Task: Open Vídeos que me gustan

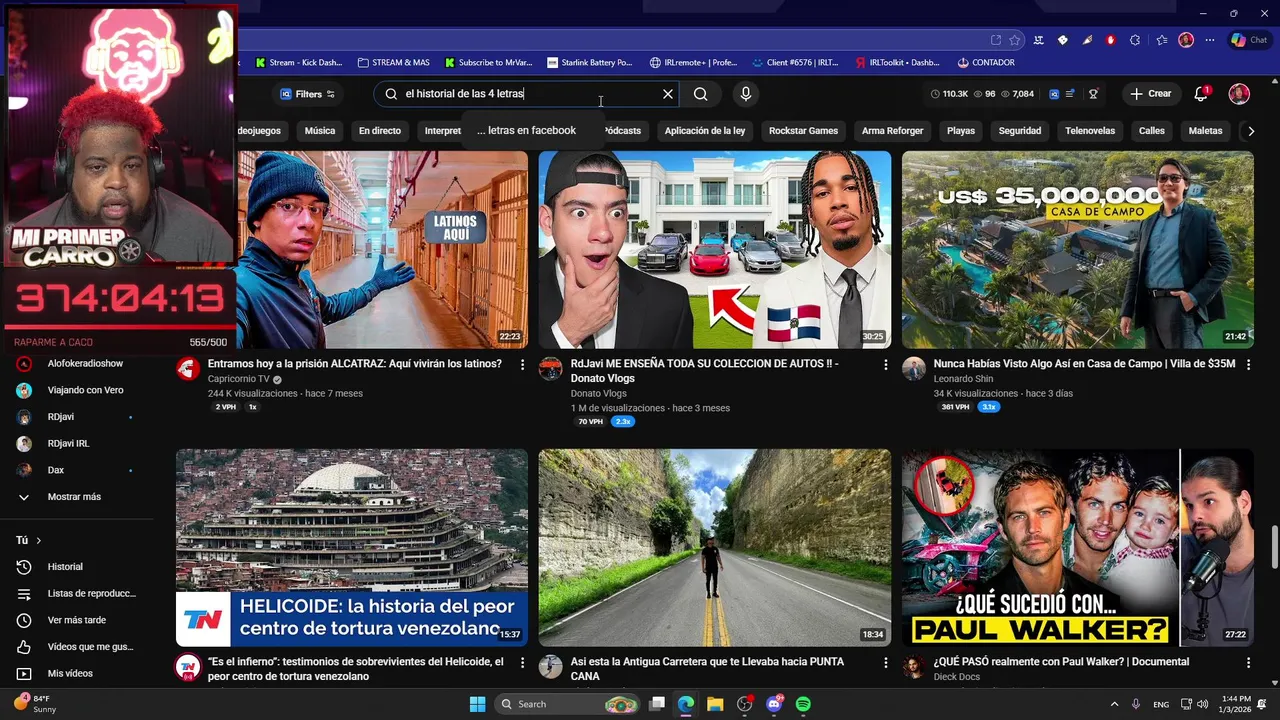Action: (77, 647)
